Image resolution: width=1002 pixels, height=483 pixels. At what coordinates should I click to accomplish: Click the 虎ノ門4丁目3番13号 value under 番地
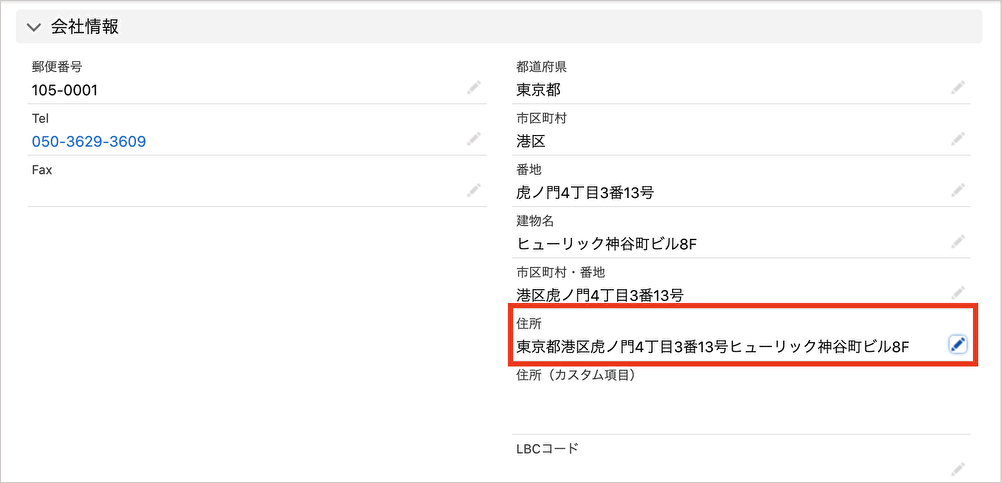pyautogui.click(x=585, y=192)
